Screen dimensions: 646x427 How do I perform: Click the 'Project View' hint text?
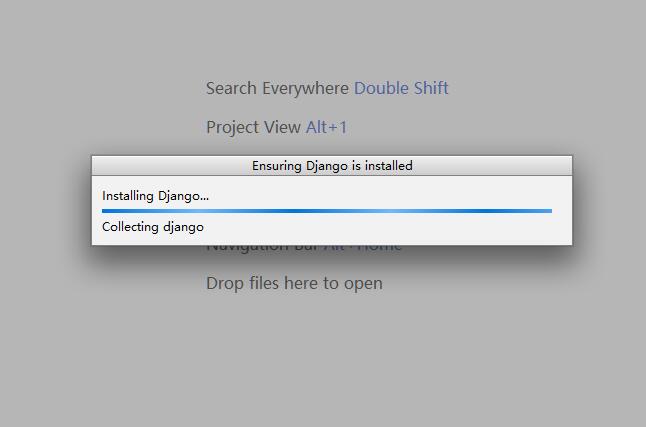click(x=253, y=127)
